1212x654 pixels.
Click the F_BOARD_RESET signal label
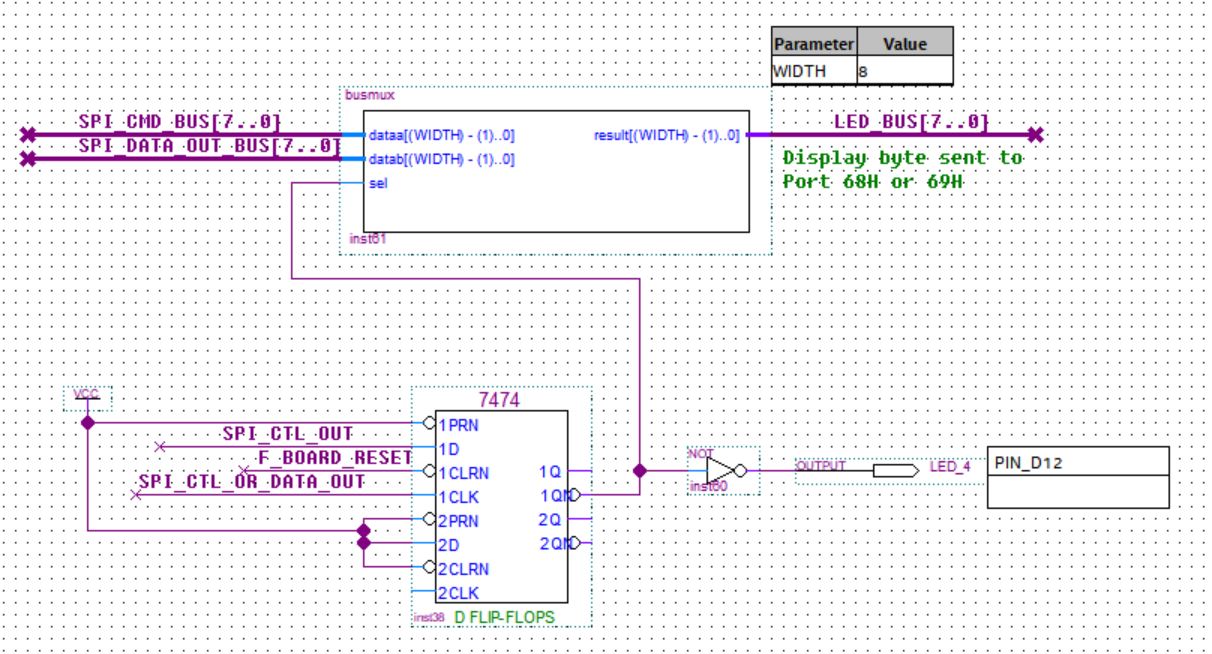tap(335, 458)
